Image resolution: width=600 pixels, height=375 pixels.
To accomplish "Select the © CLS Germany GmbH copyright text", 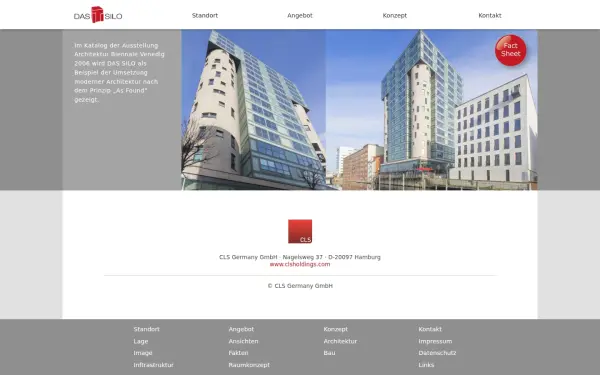I will 300,286.
